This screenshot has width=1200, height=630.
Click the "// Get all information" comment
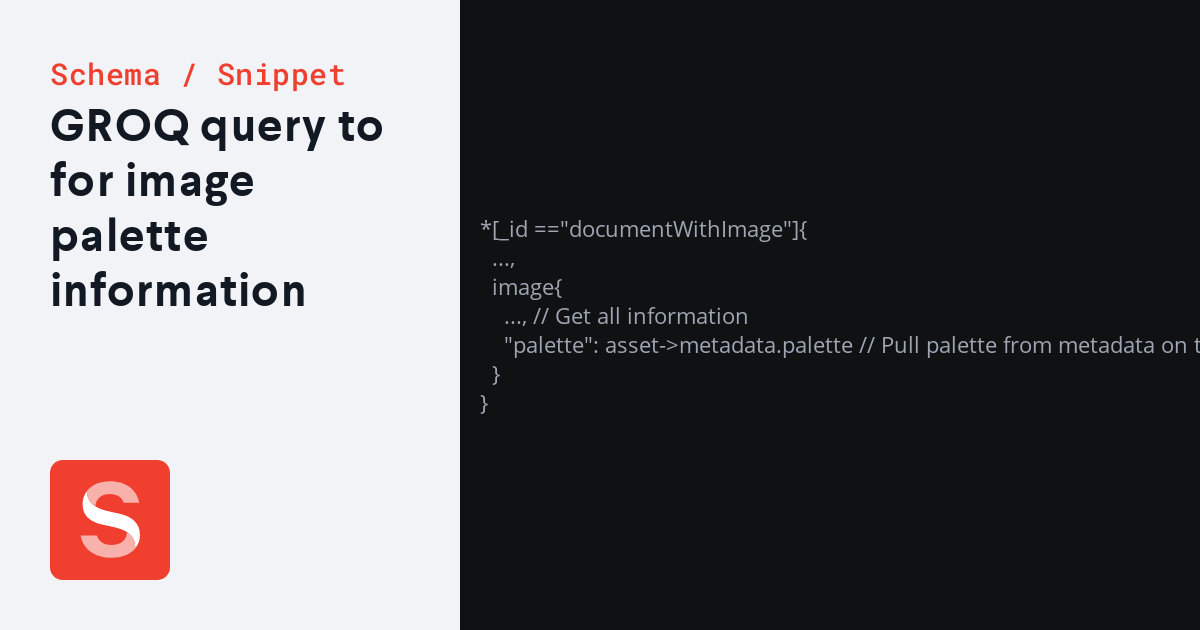click(x=641, y=317)
